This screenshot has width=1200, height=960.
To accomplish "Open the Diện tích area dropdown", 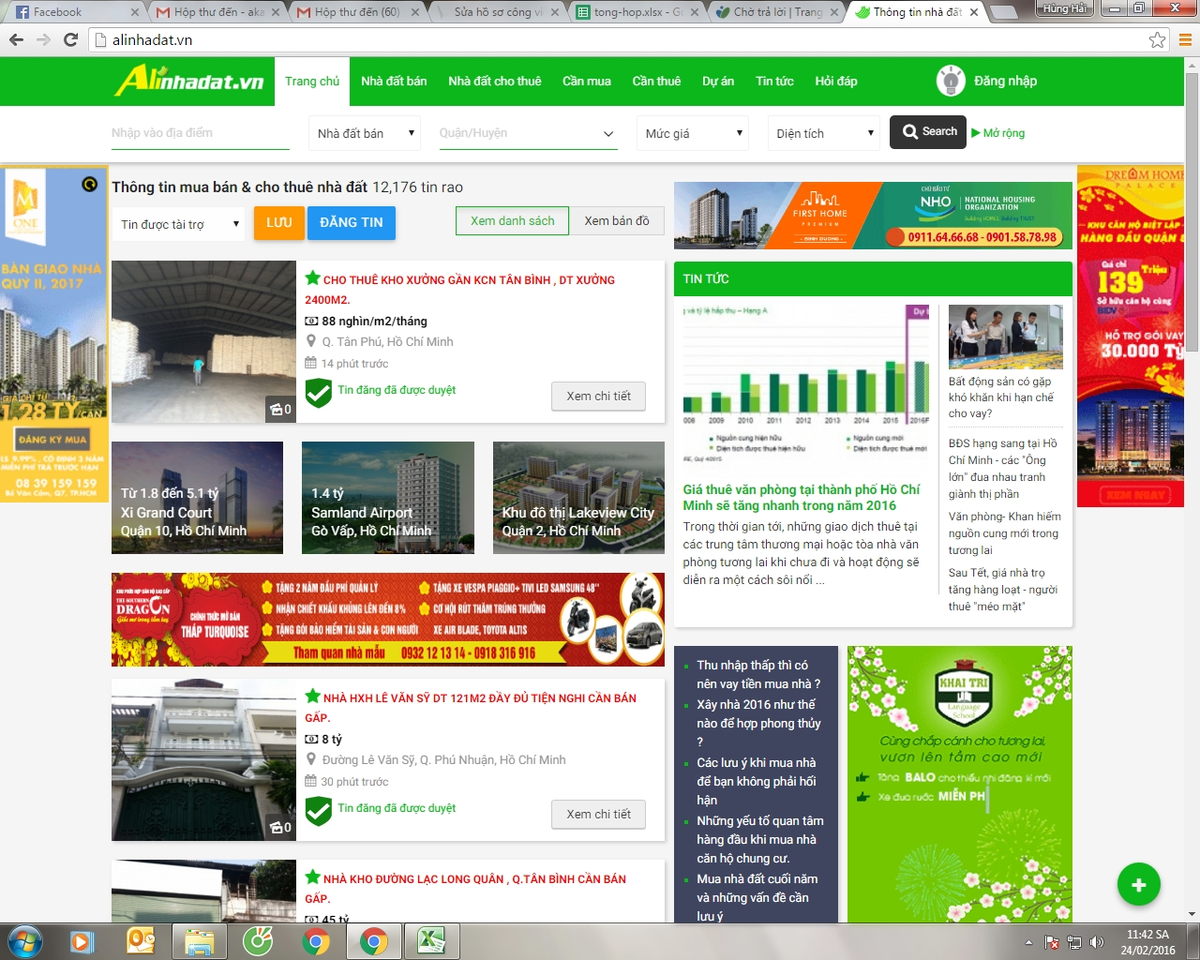I will (826, 133).
